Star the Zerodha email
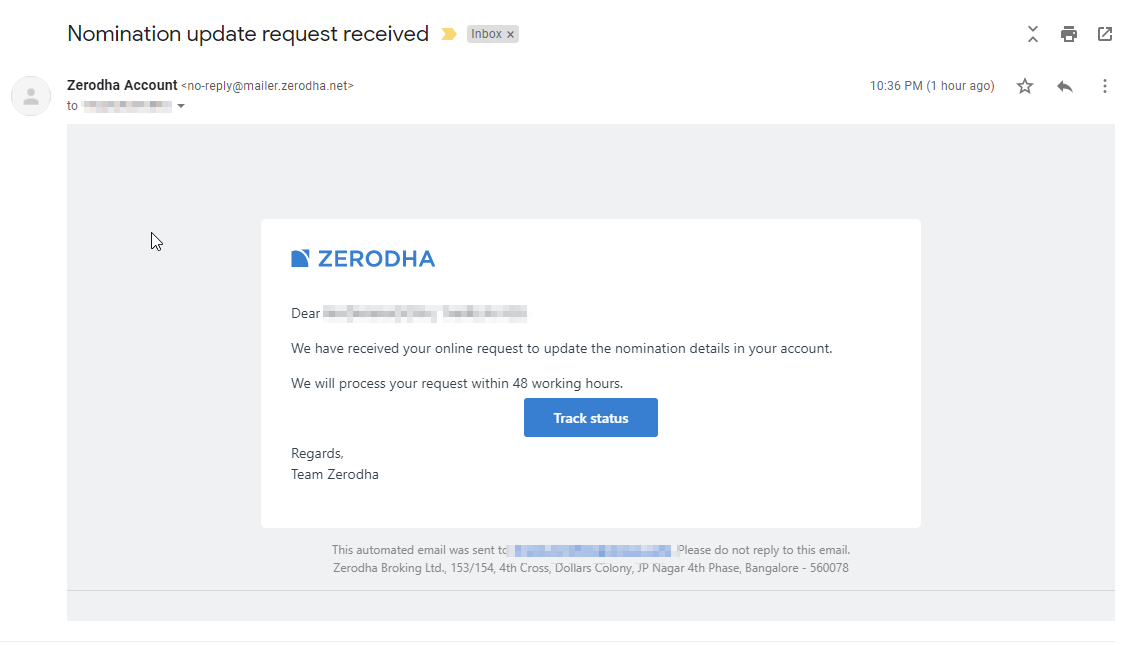1132x645 pixels. click(x=1024, y=87)
